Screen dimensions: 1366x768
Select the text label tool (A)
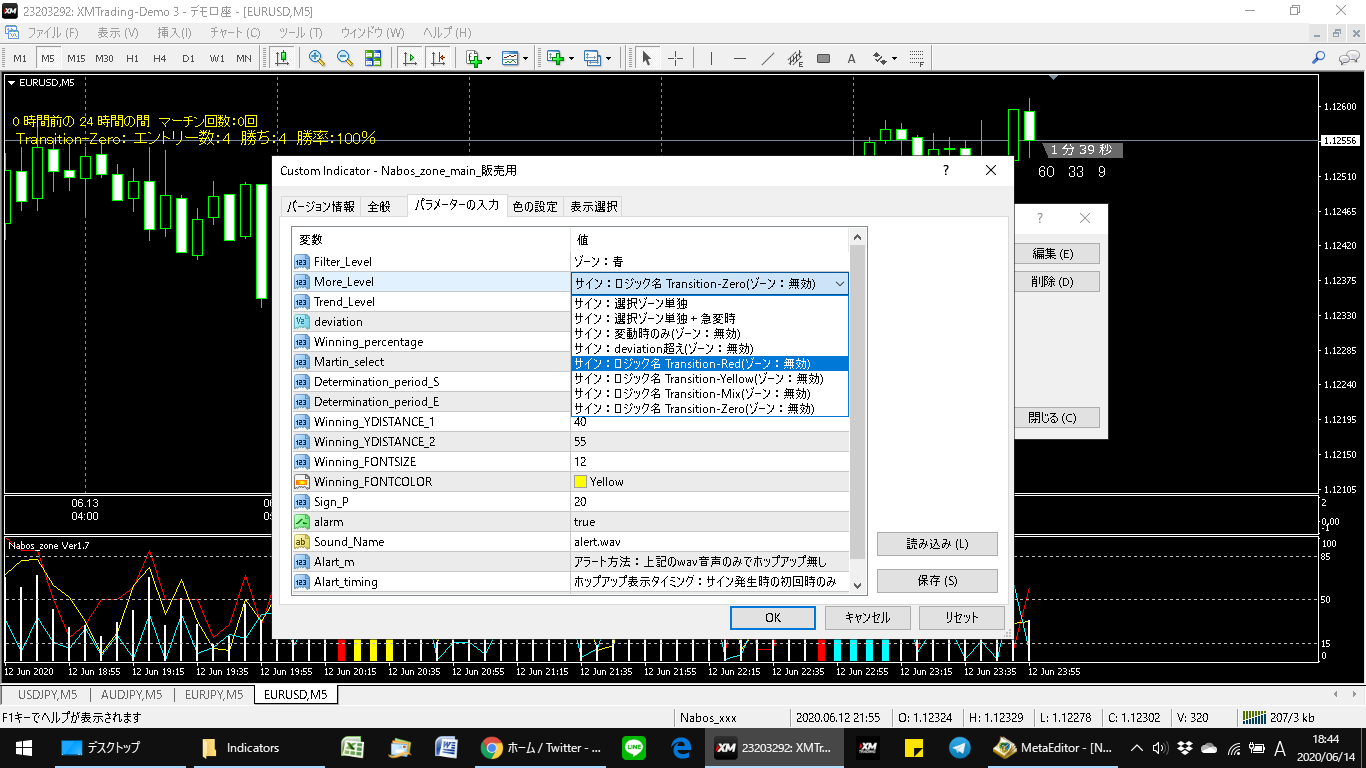(x=852, y=58)
